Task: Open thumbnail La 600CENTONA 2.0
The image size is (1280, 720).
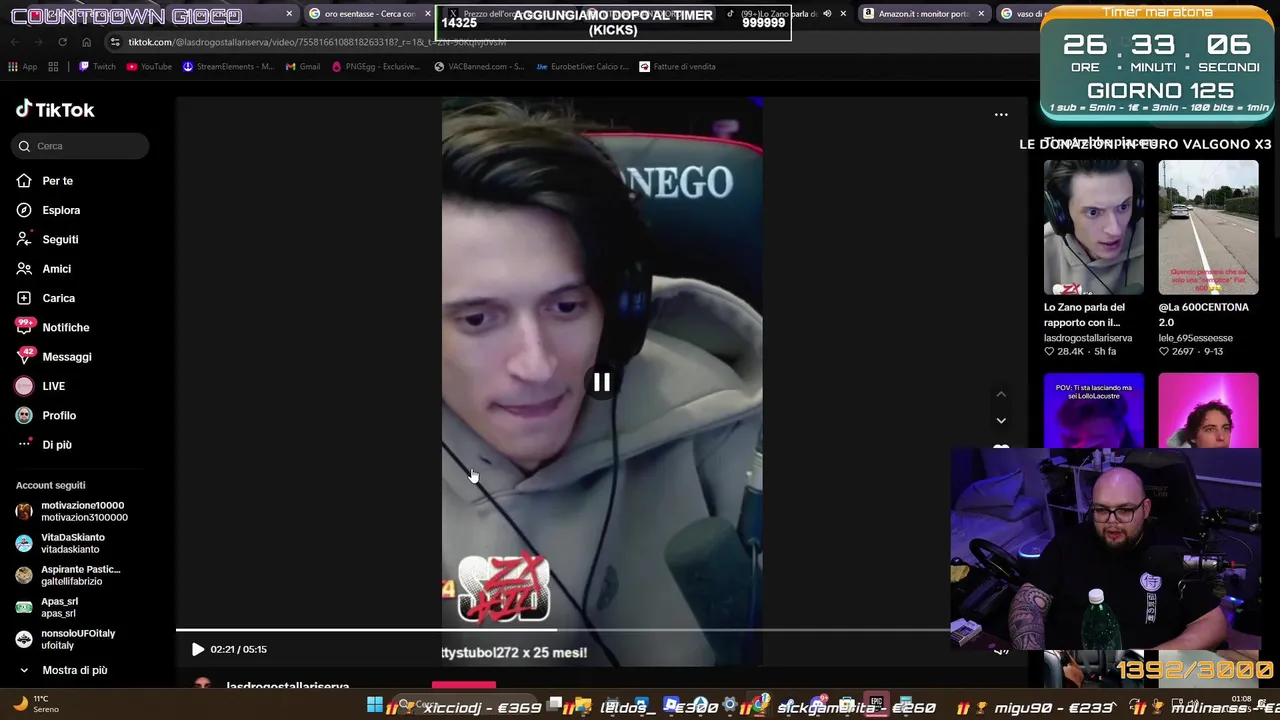Action: click(1208, 227)
